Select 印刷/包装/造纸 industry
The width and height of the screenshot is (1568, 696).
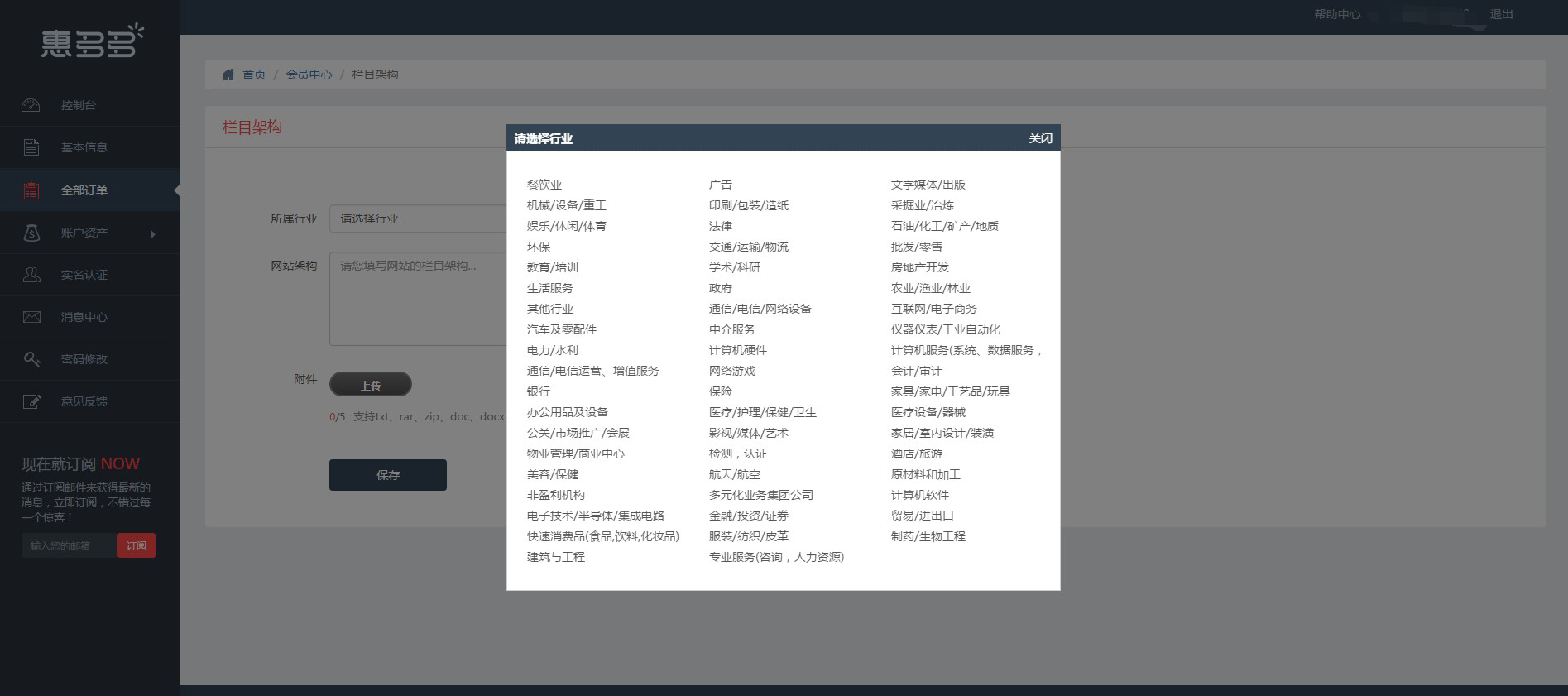[749, 205]
